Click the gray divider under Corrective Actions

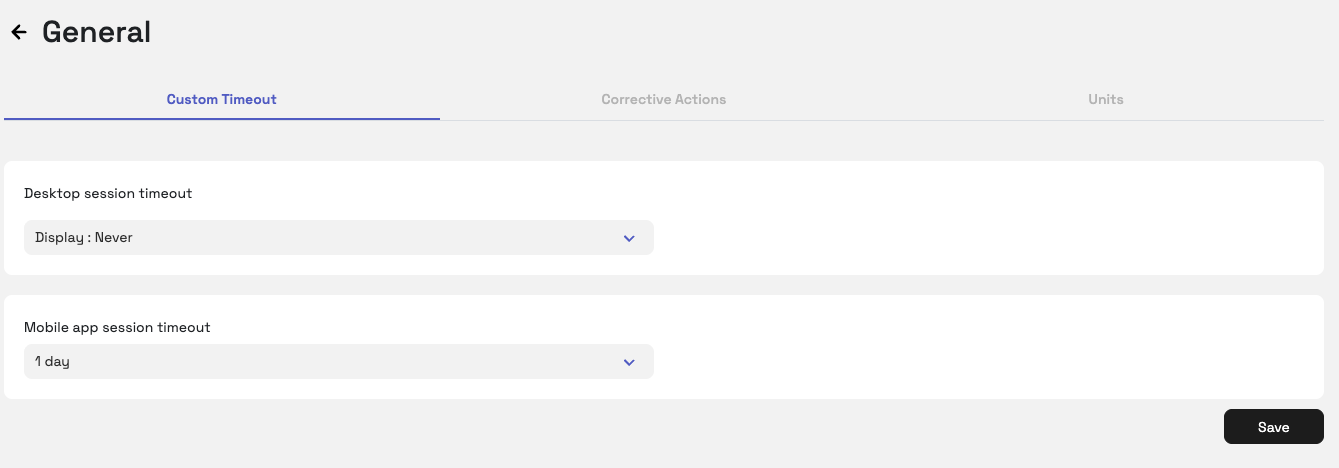(x=663, y=120)
